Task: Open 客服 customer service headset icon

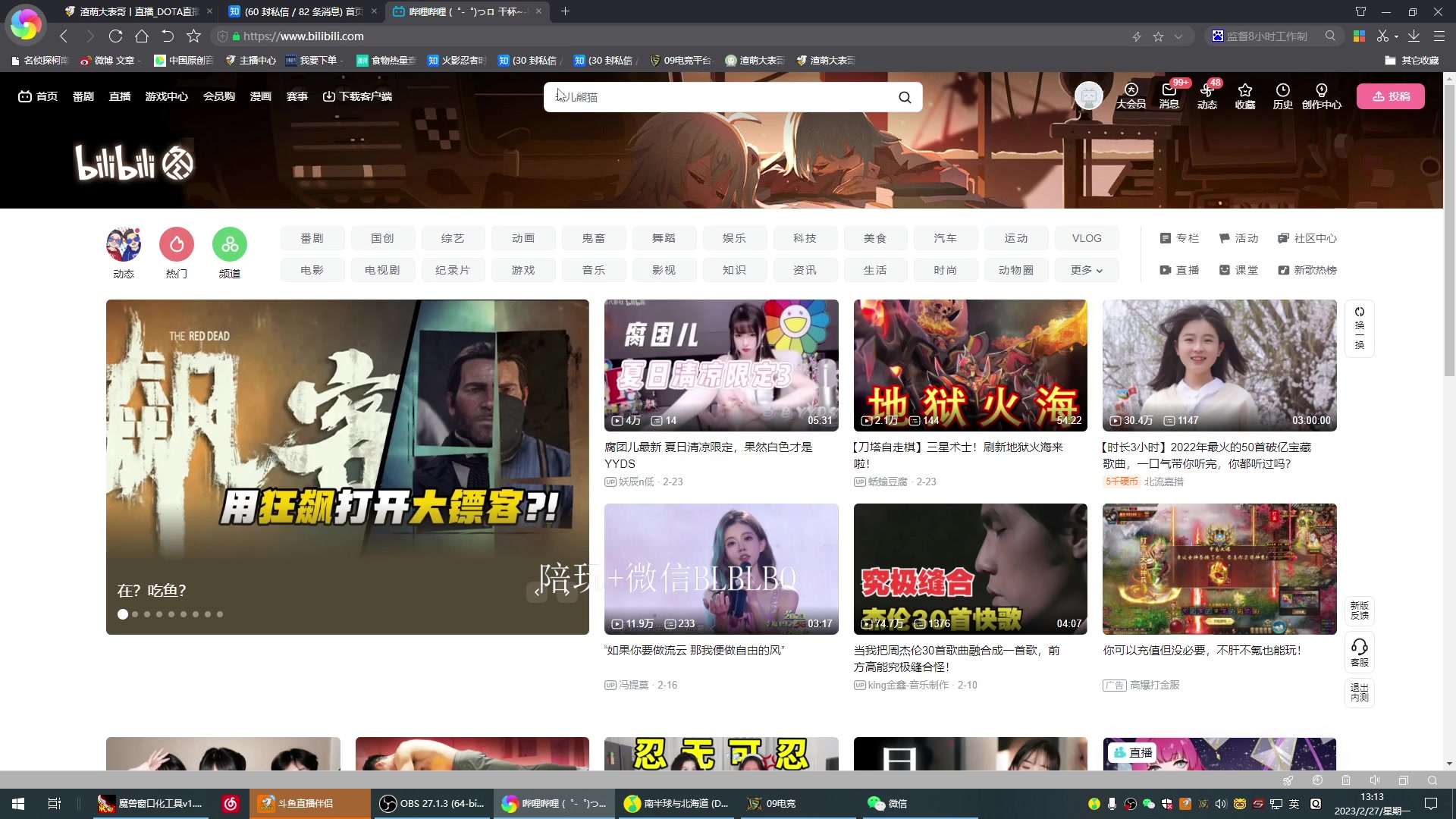Action: 1360,652
